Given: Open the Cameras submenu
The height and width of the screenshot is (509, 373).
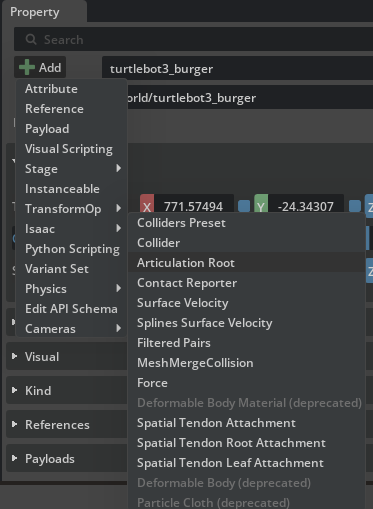Looking at the screenshot, I should 72,329.
